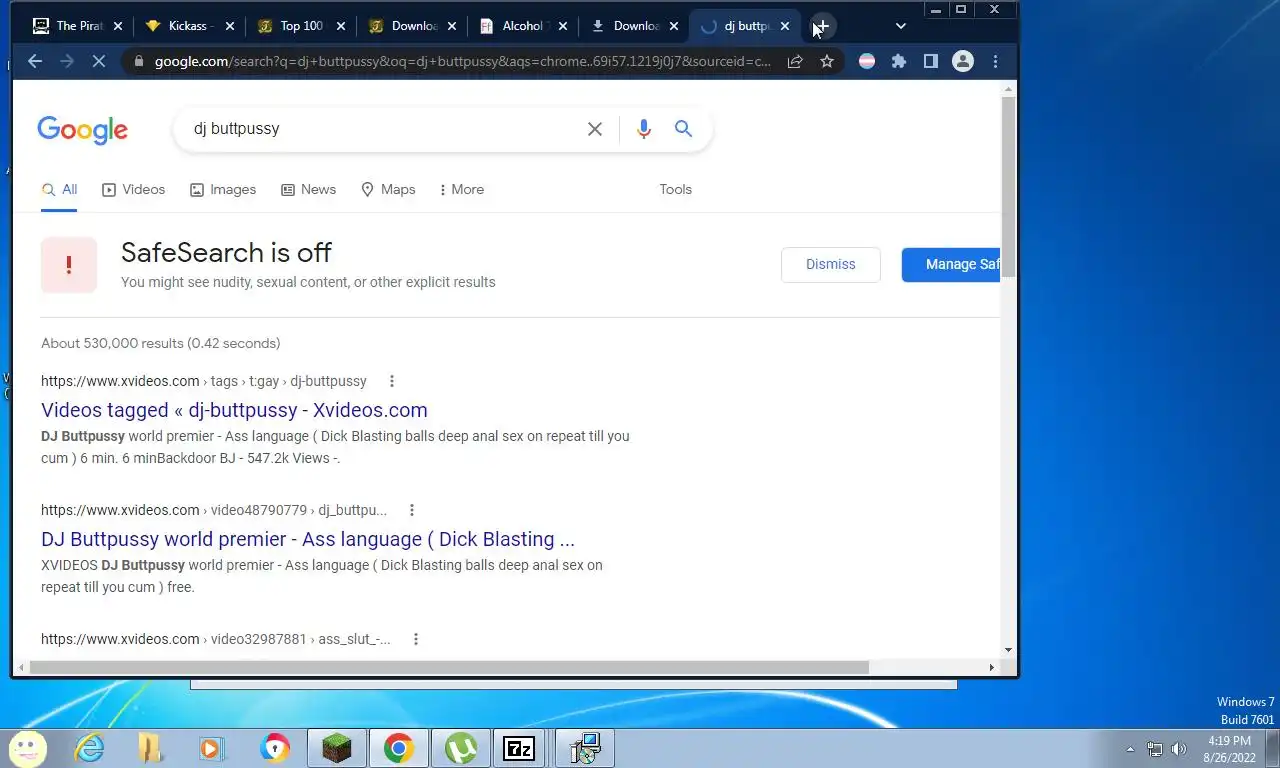1280x768 pixels.
Task: Stop loading the current page
Action: 99,61
